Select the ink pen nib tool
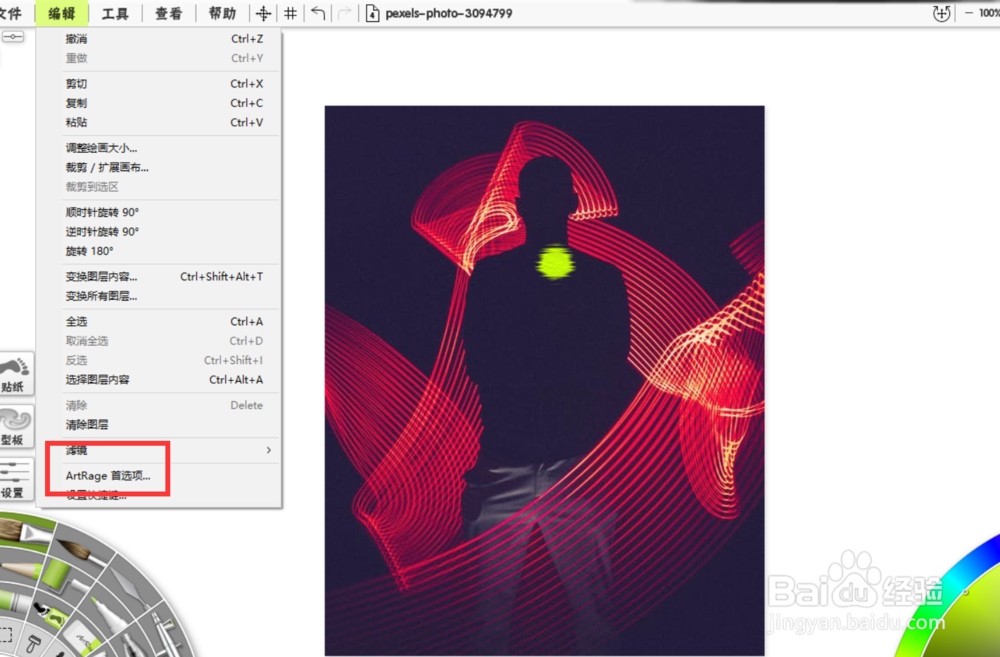The image size is (1000, 657). 131,644
